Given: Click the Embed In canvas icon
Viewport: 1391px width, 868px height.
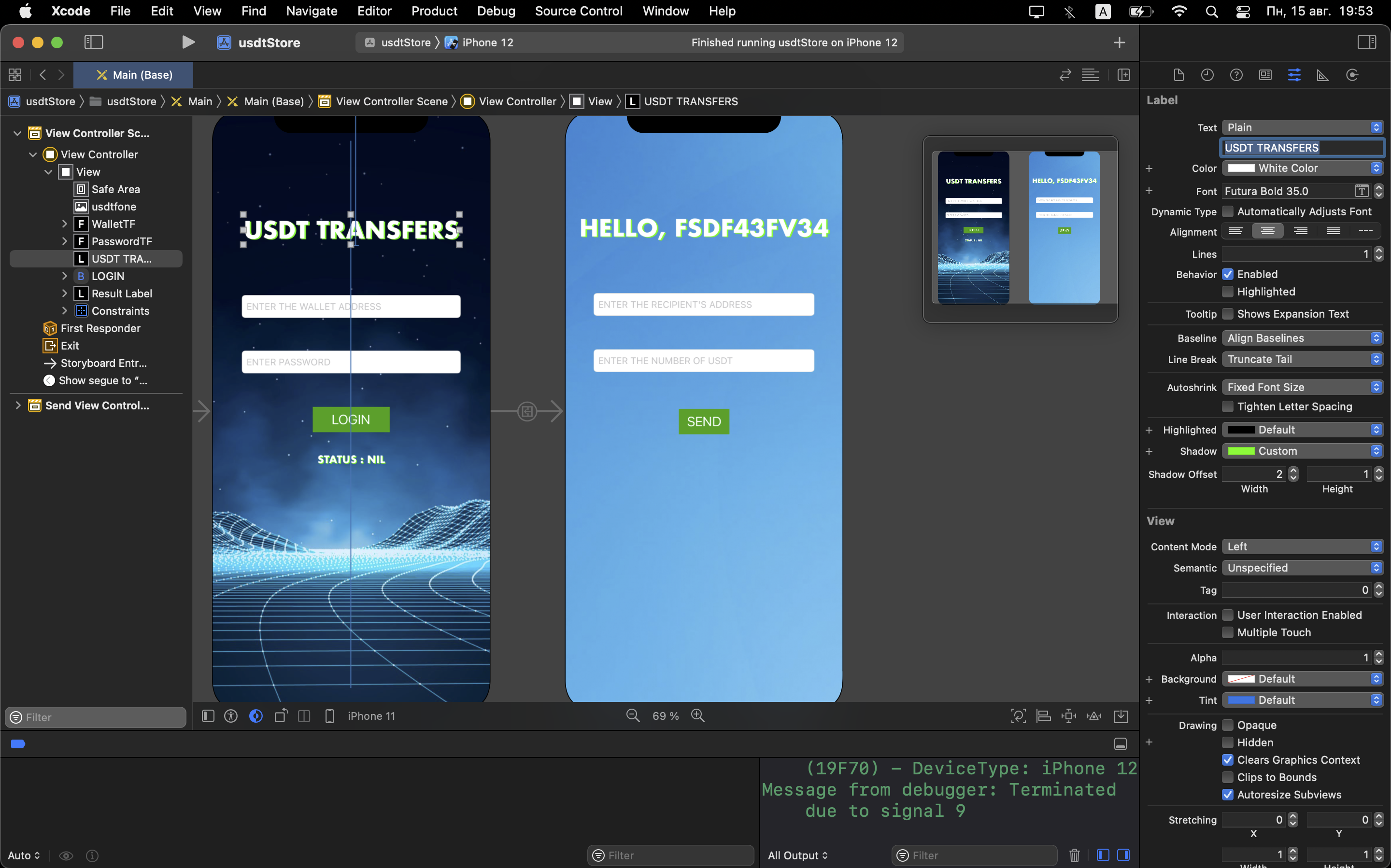Looking at the screenshot, I should [x=1121, y=716].
